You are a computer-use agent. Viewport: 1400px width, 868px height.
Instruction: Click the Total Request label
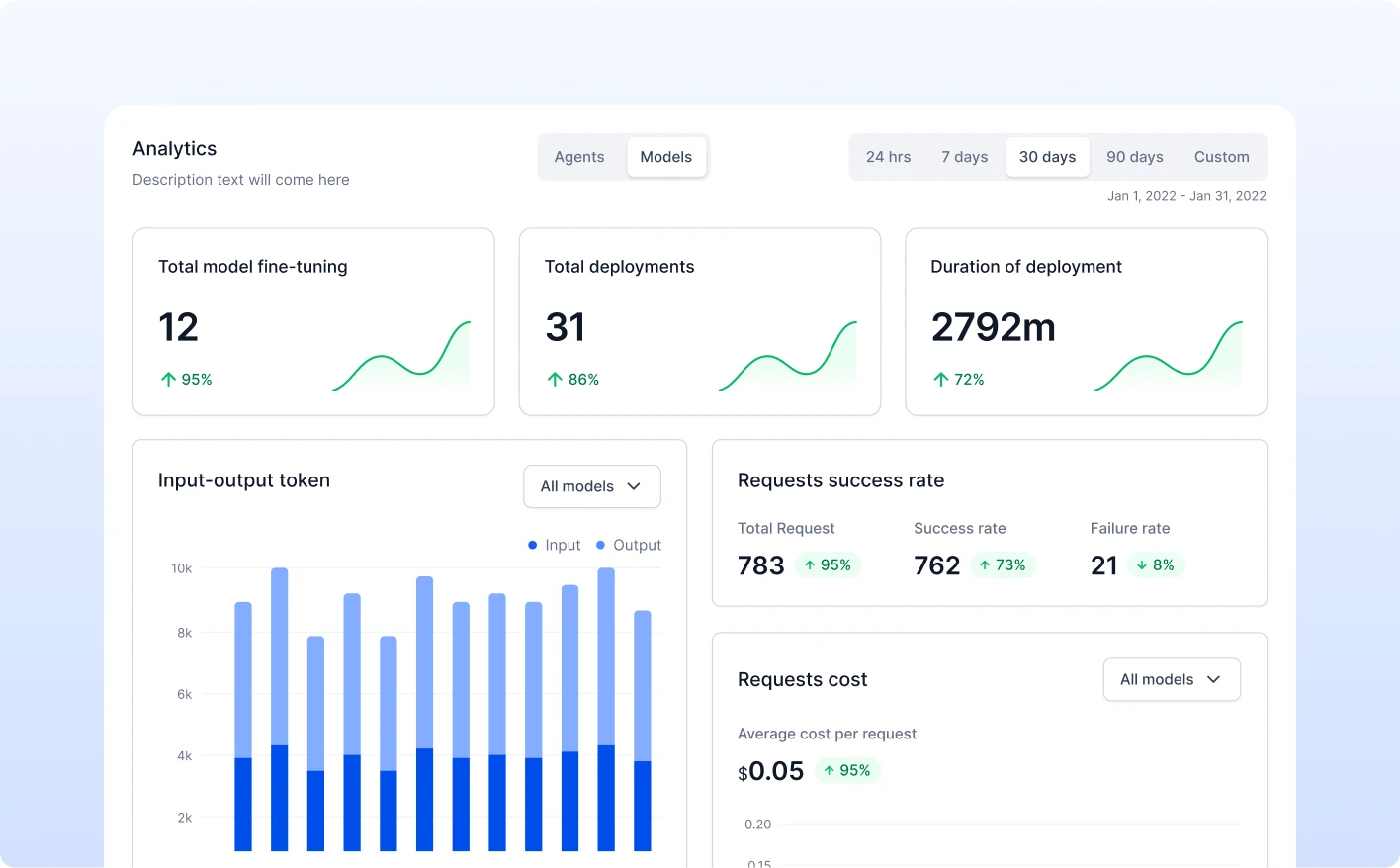pyautogui.click(x=786, y=529)
